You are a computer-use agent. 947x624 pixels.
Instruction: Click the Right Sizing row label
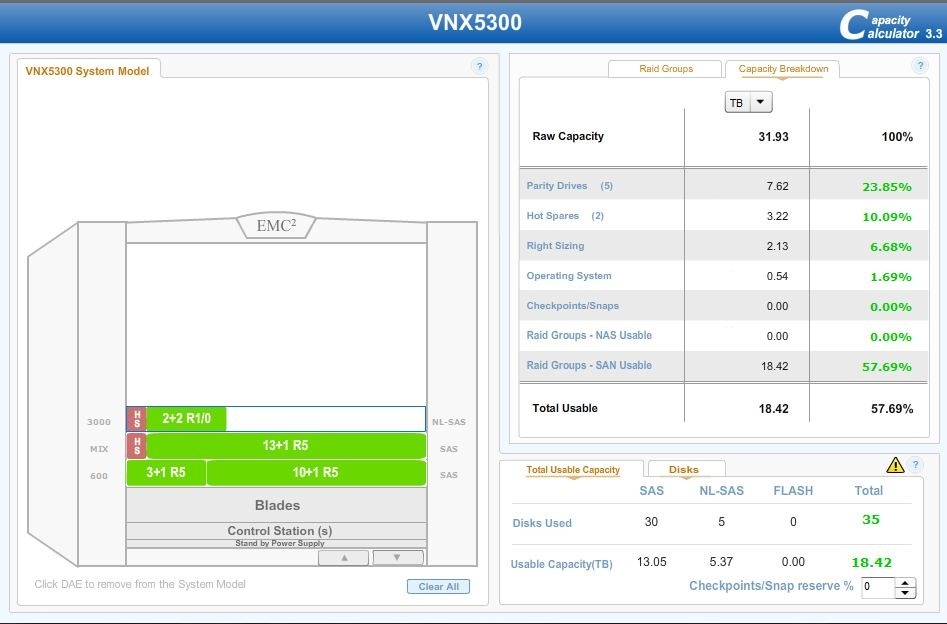click(555, 246)
